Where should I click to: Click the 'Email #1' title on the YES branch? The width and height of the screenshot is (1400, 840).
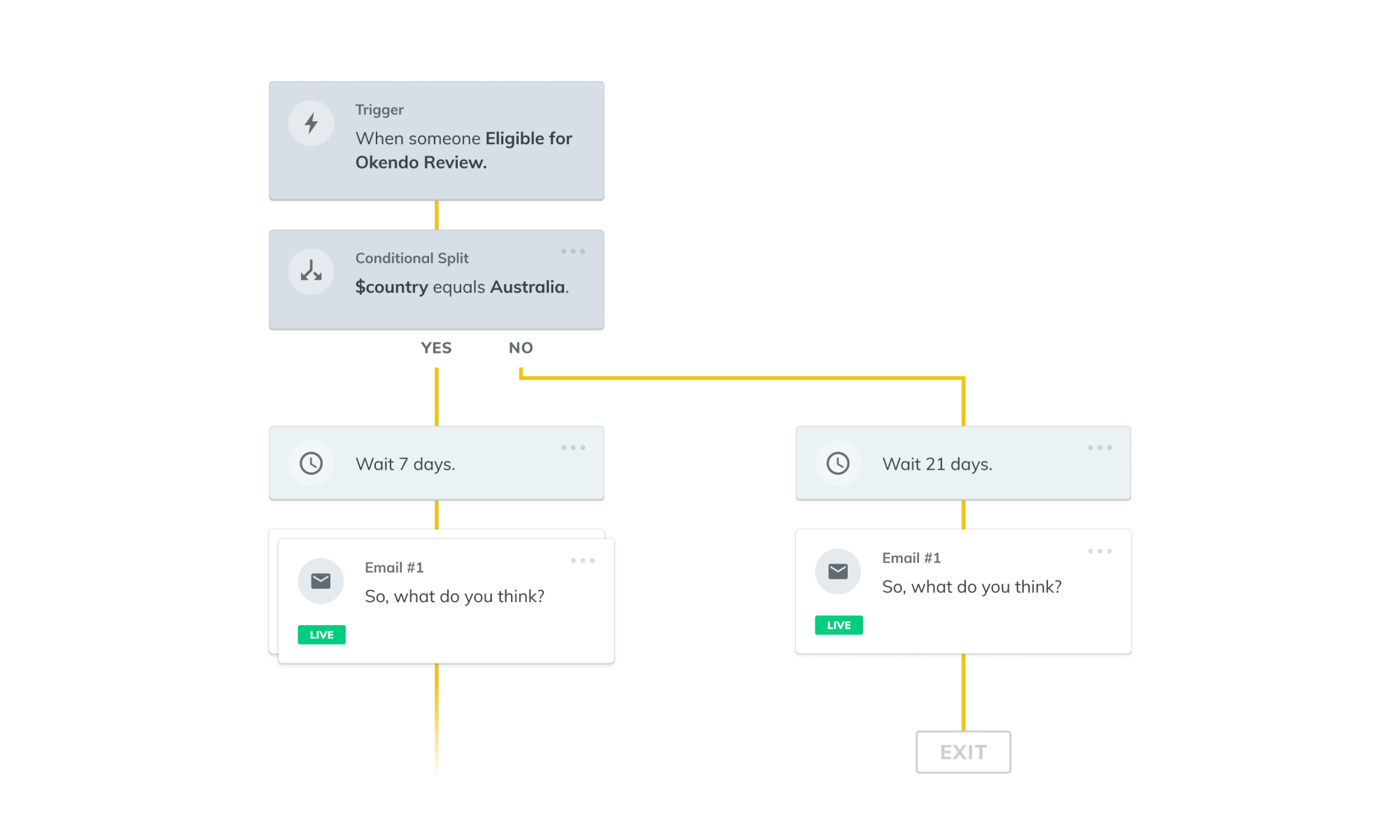394,568
